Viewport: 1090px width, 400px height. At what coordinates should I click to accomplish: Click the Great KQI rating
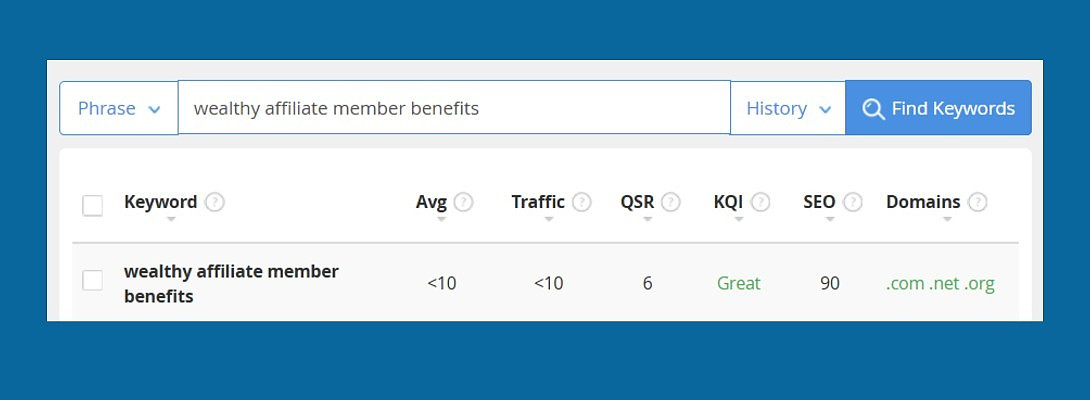pos(739,283)
